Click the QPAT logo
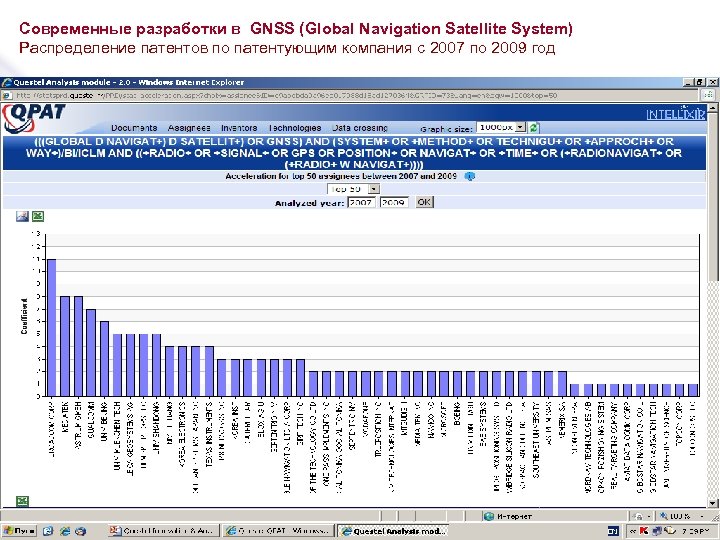 coord(33,118)
